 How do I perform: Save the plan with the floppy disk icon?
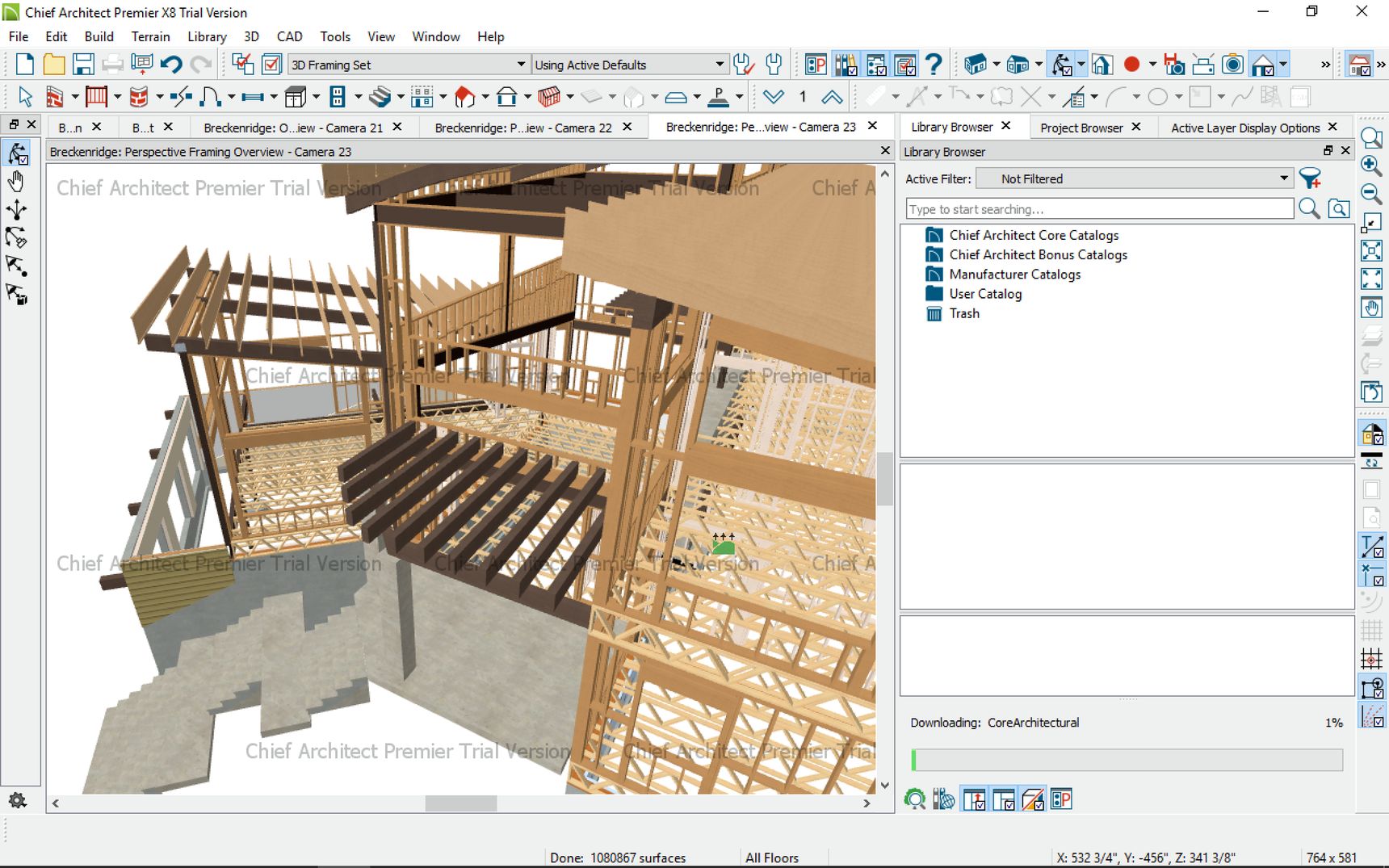(x=83, y=65)
